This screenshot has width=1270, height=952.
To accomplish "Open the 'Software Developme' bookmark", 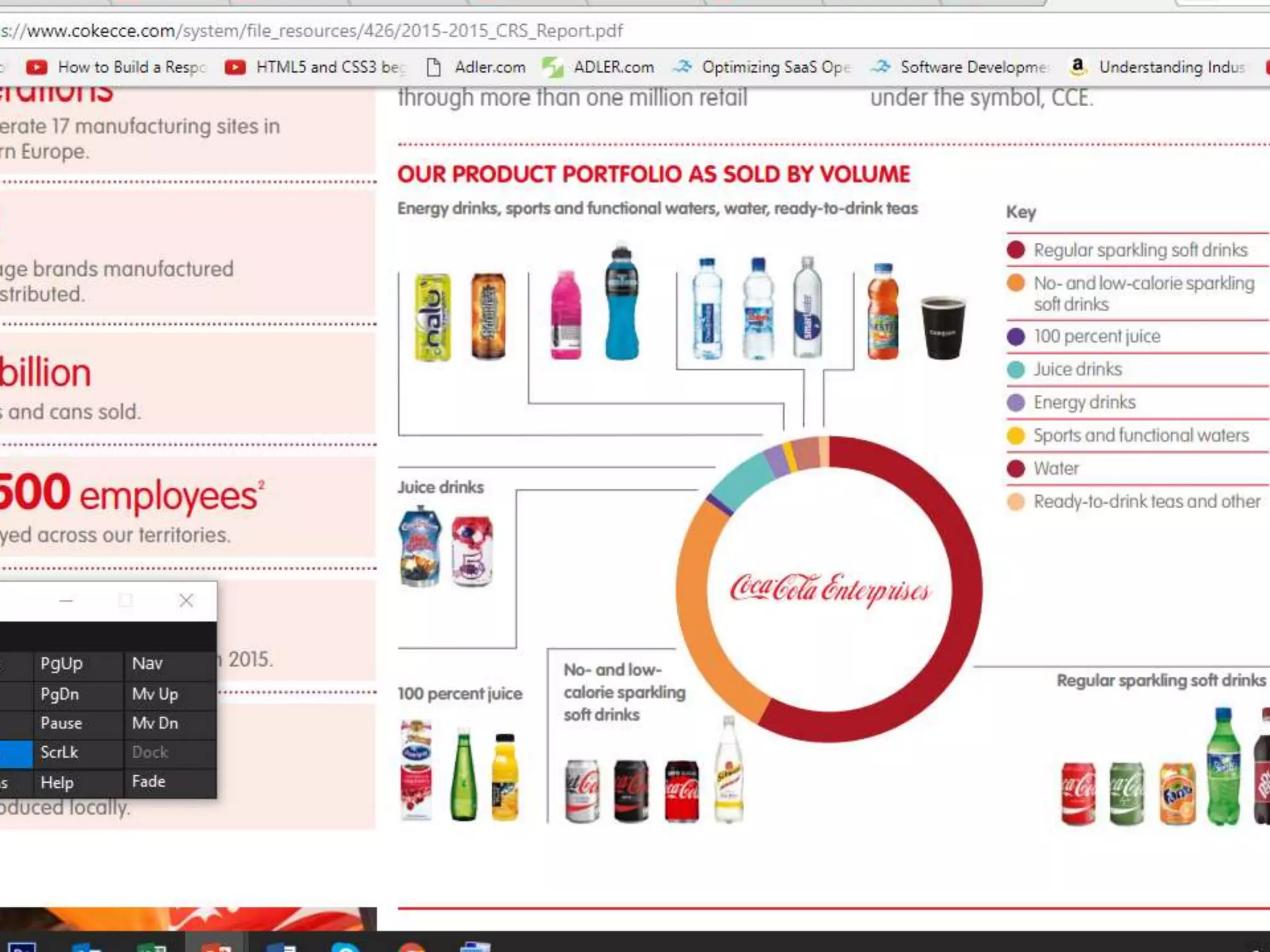I will click(x=961, y=67).
